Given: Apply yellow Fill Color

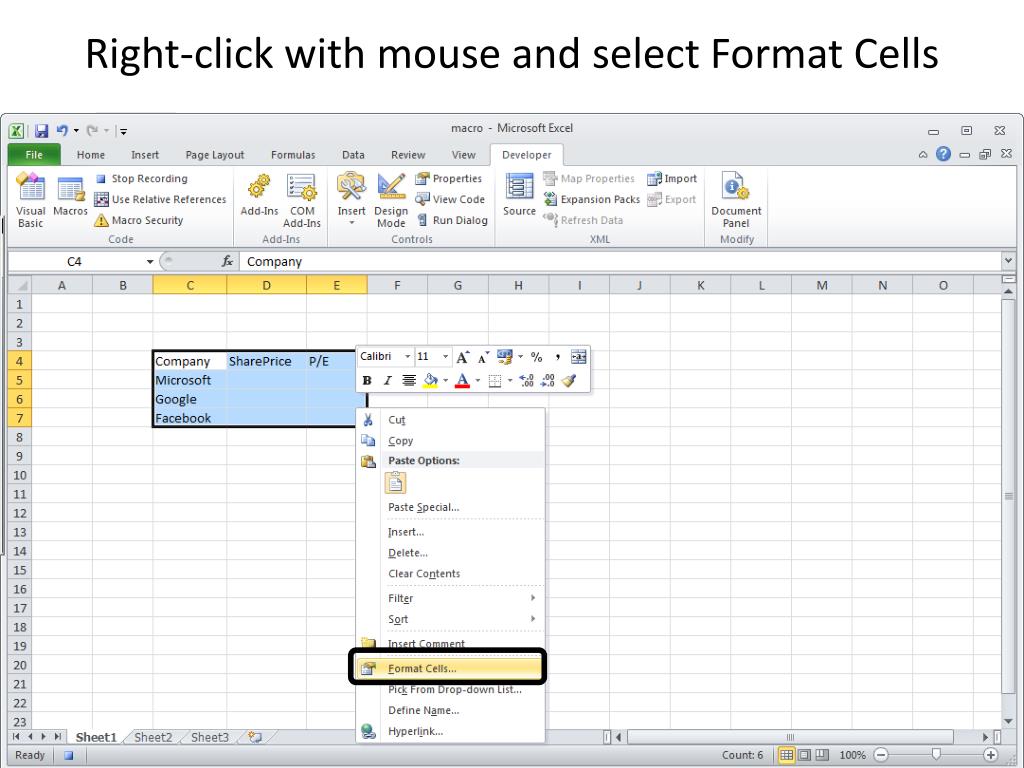Looking at the screenshot, I should point(430,381).
